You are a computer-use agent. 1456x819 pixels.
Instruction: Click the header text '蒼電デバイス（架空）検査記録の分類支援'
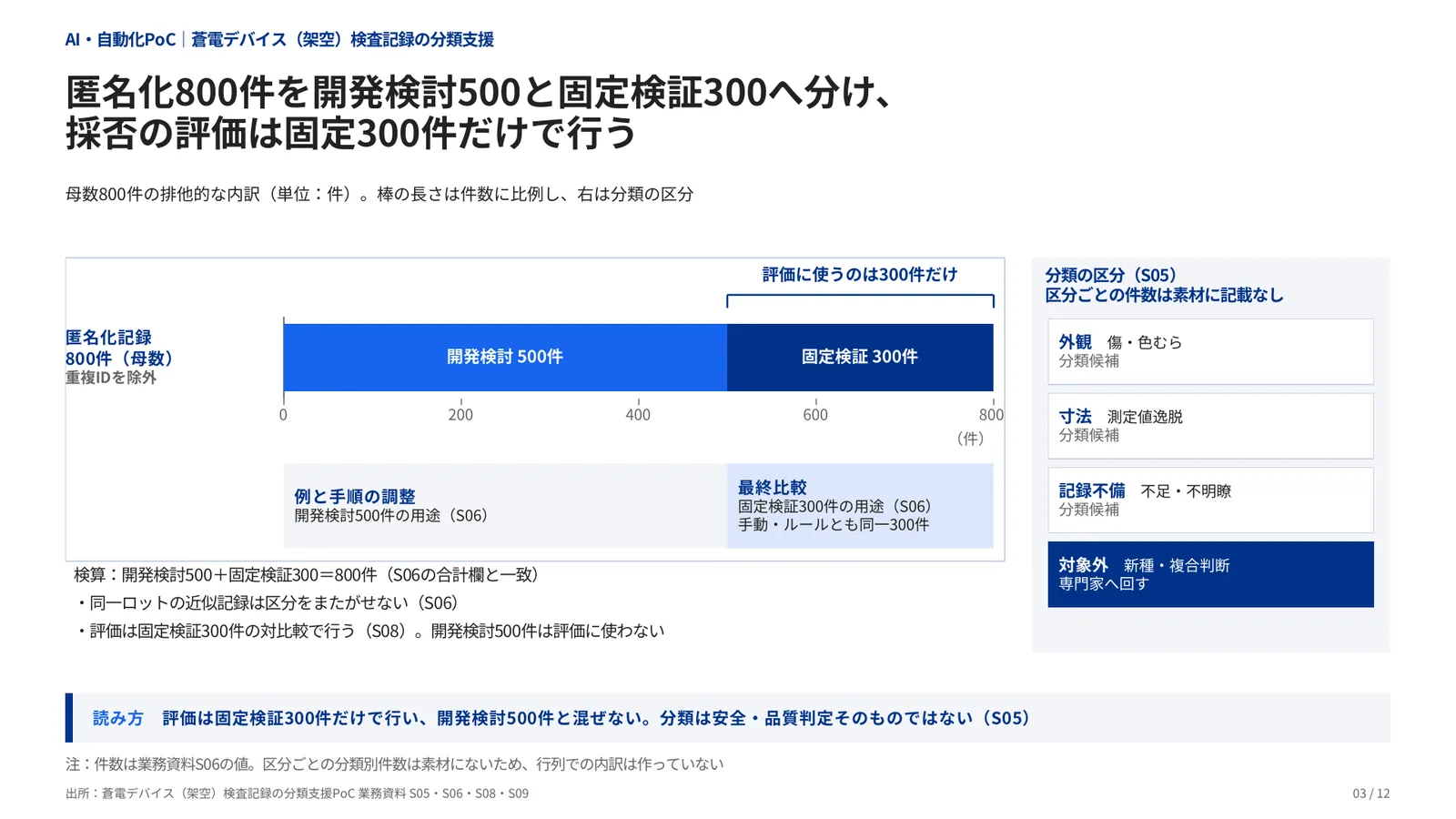pos(342,39)
